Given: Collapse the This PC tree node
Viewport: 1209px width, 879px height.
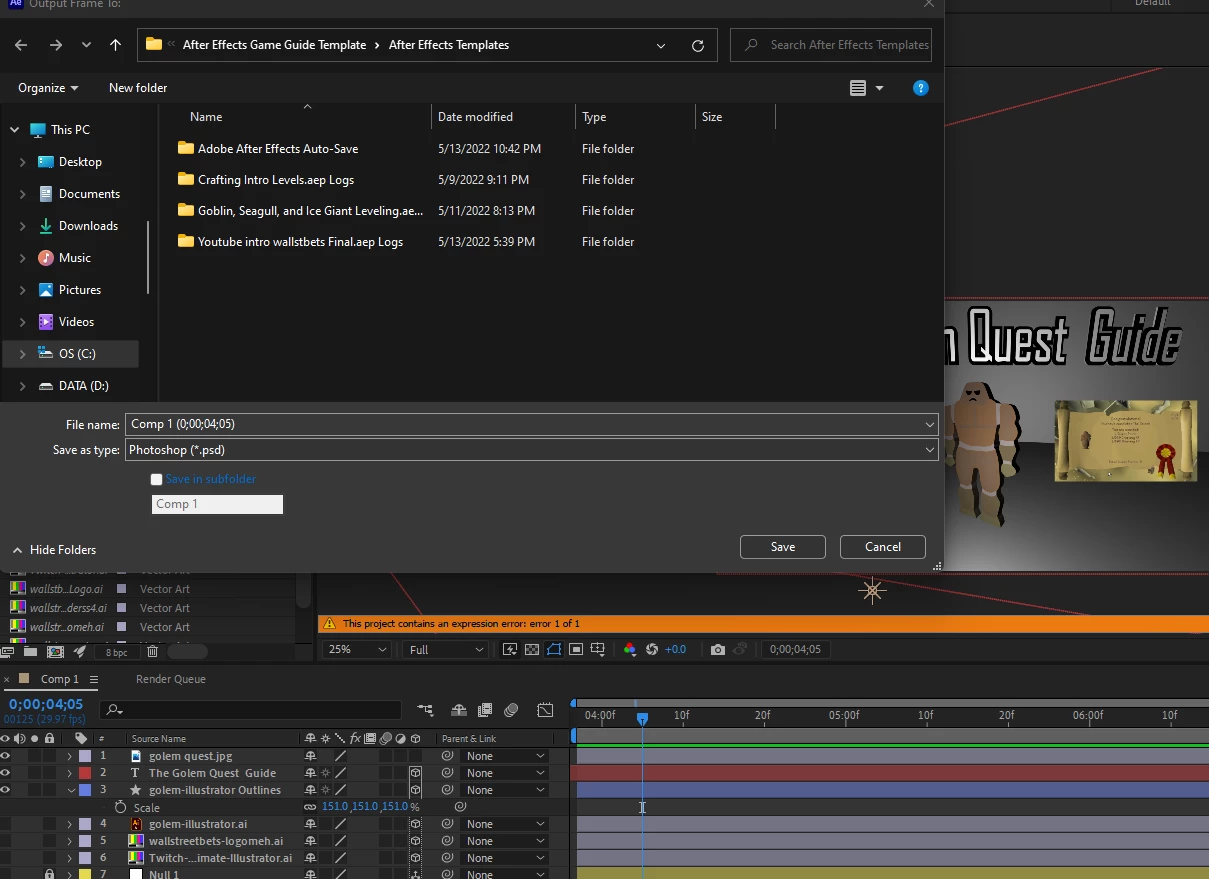Looking at the screenshot, I should [x=14, y=130].
